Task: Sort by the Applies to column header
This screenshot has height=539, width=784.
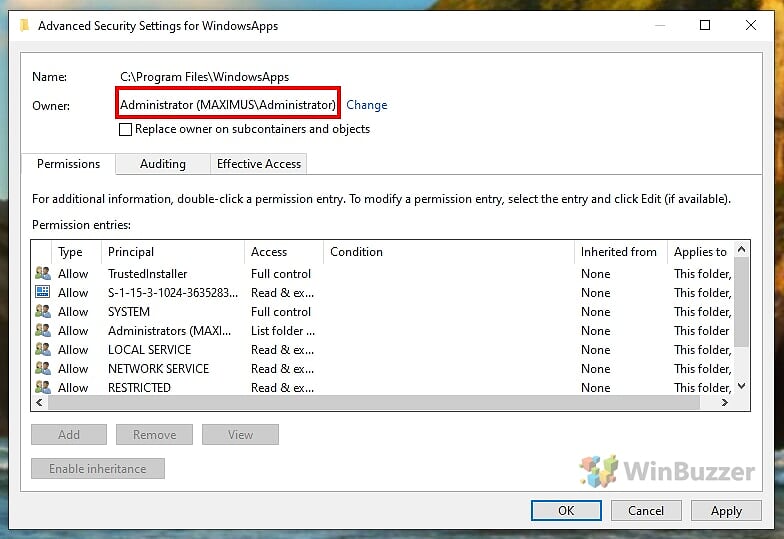Action: pos(700,252)
